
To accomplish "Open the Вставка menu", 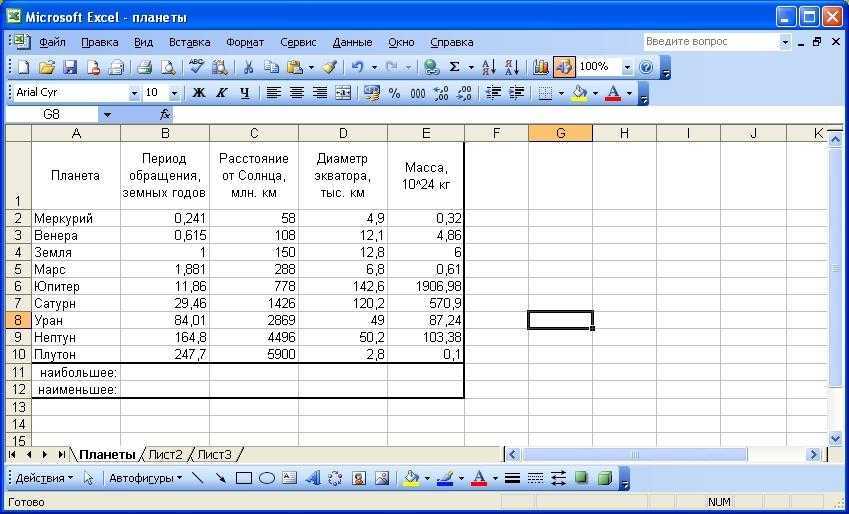I will point(190,42).
